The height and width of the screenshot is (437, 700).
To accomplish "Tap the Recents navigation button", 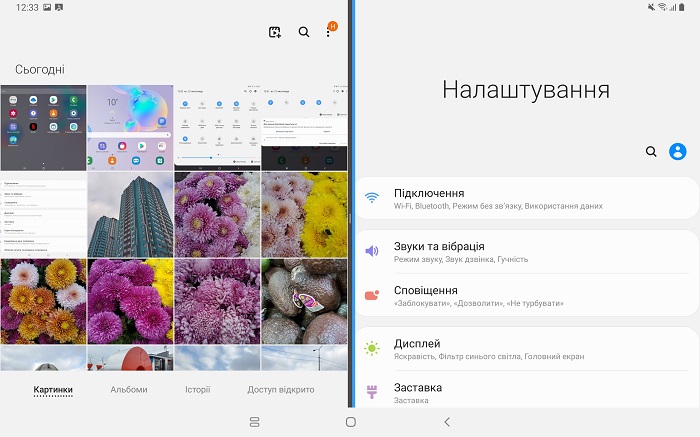I will pyautogui.click(x=254, y=422).
